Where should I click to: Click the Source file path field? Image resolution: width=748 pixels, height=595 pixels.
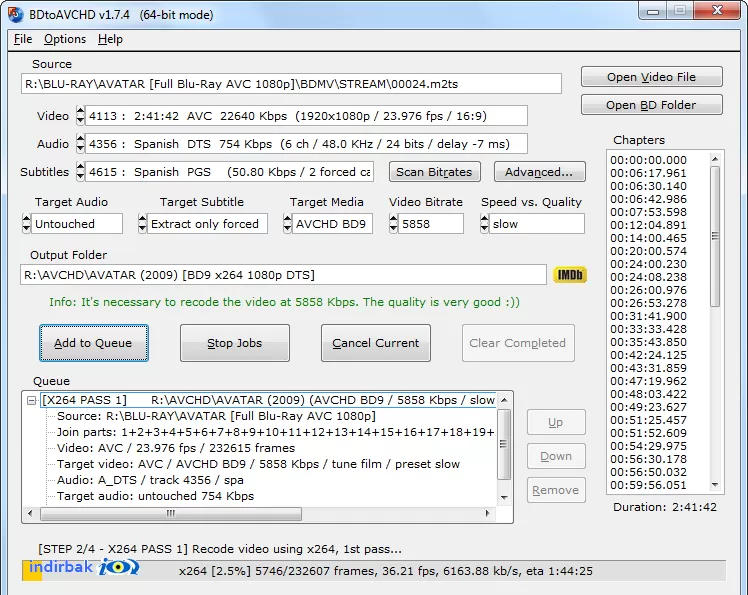pos(291,84)
